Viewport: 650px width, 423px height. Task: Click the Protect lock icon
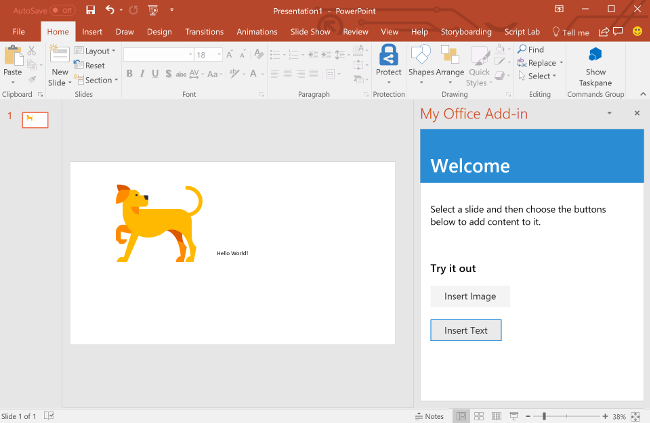388,55
